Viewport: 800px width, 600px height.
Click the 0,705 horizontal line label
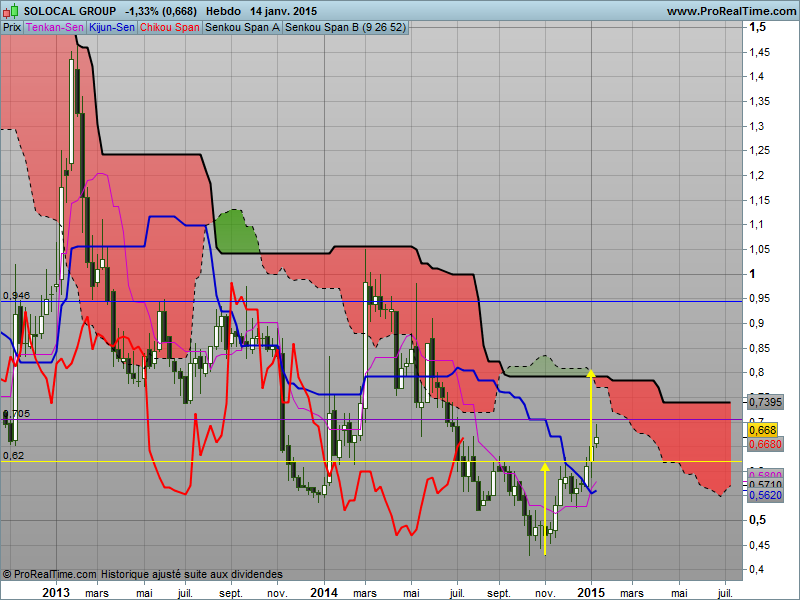coord(16,414)
